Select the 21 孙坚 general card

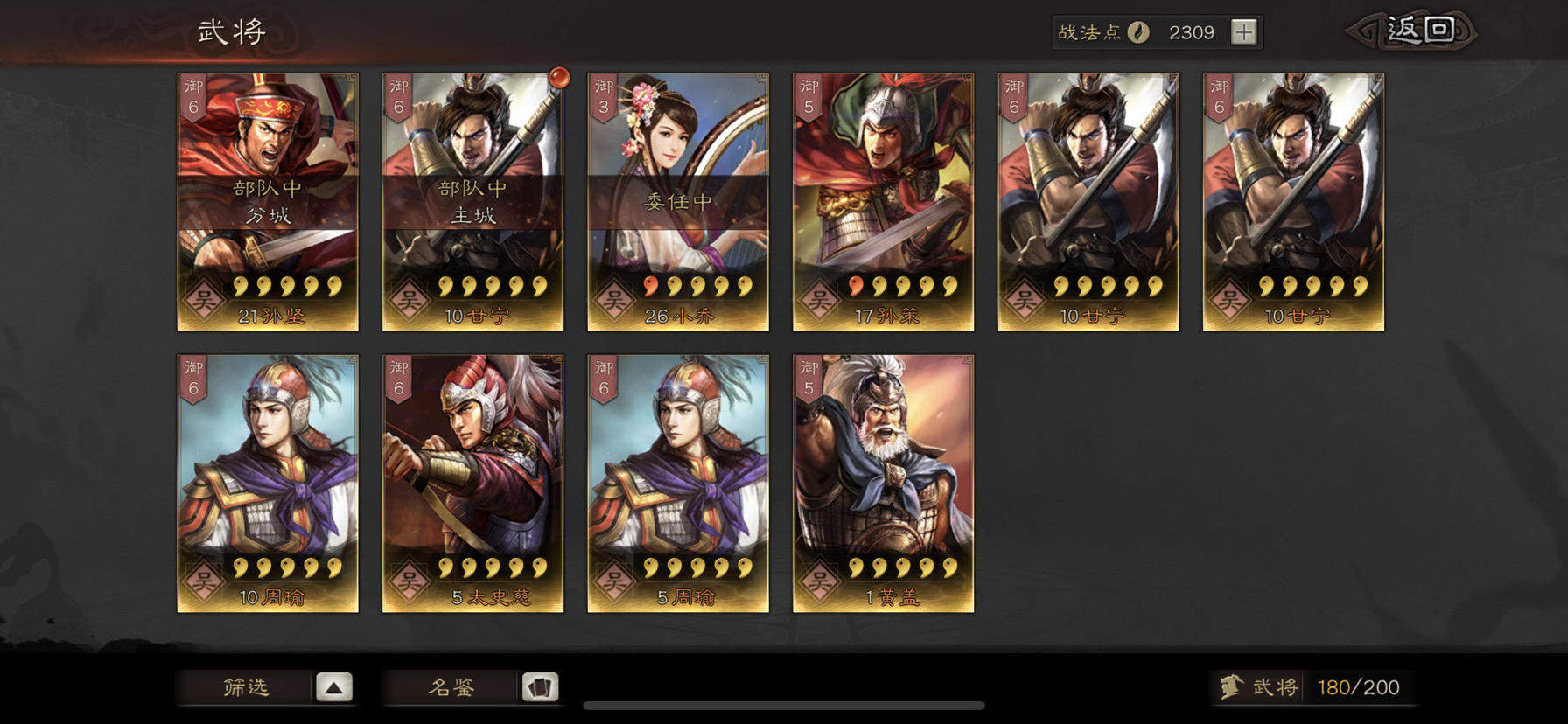tap(268, 202)
